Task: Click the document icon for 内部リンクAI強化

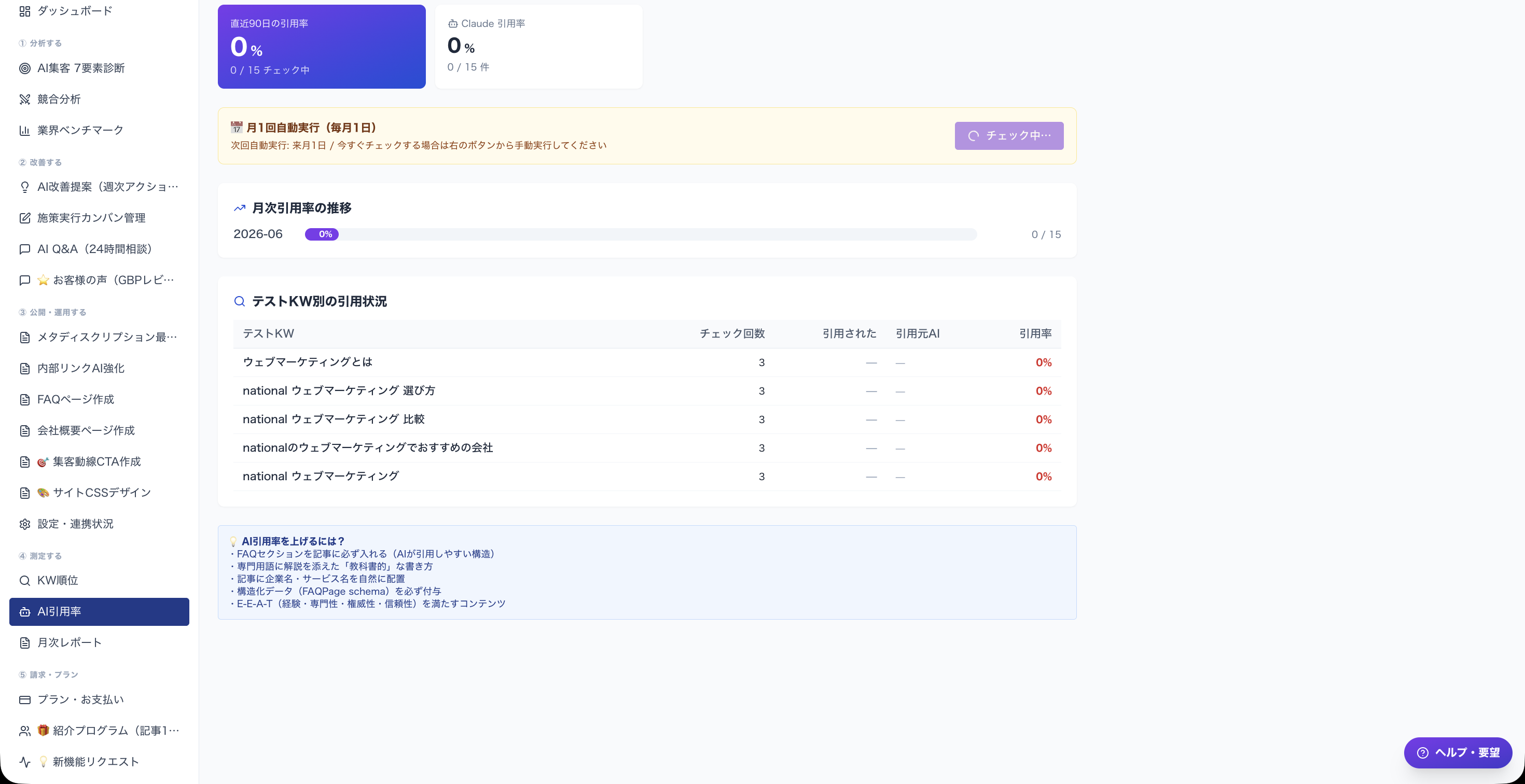Action: (24, 369)
